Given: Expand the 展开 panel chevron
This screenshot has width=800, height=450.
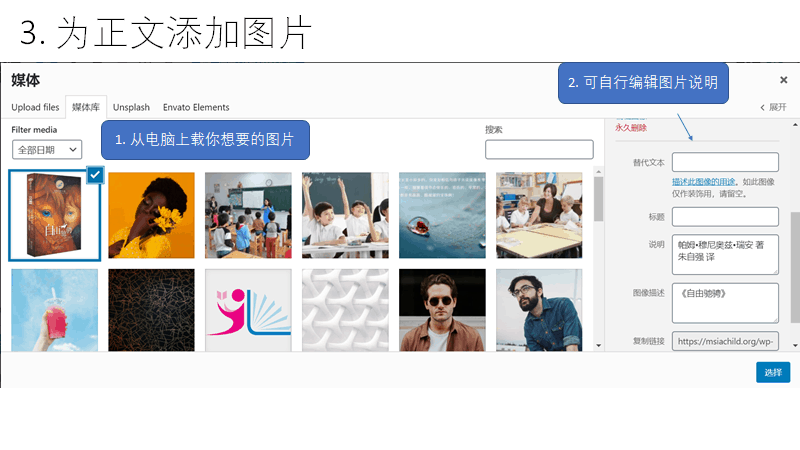Looking at the screenshot, I should (774, 107).
